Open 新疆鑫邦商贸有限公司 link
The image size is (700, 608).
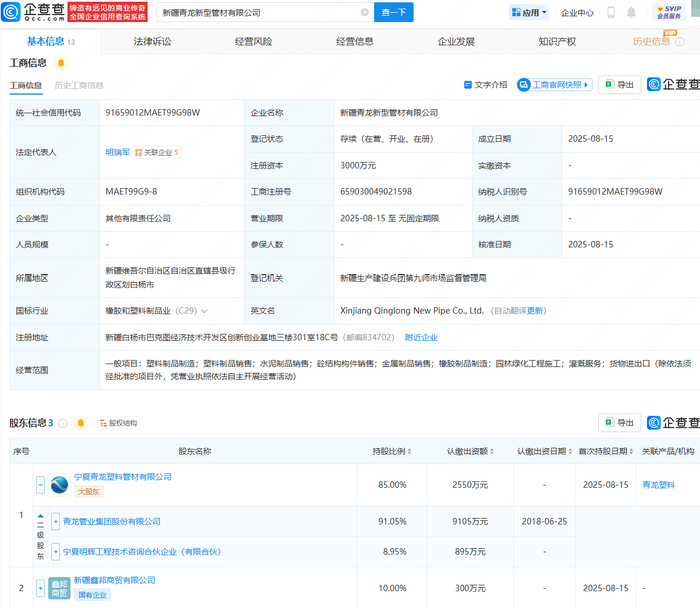(115, 580)
